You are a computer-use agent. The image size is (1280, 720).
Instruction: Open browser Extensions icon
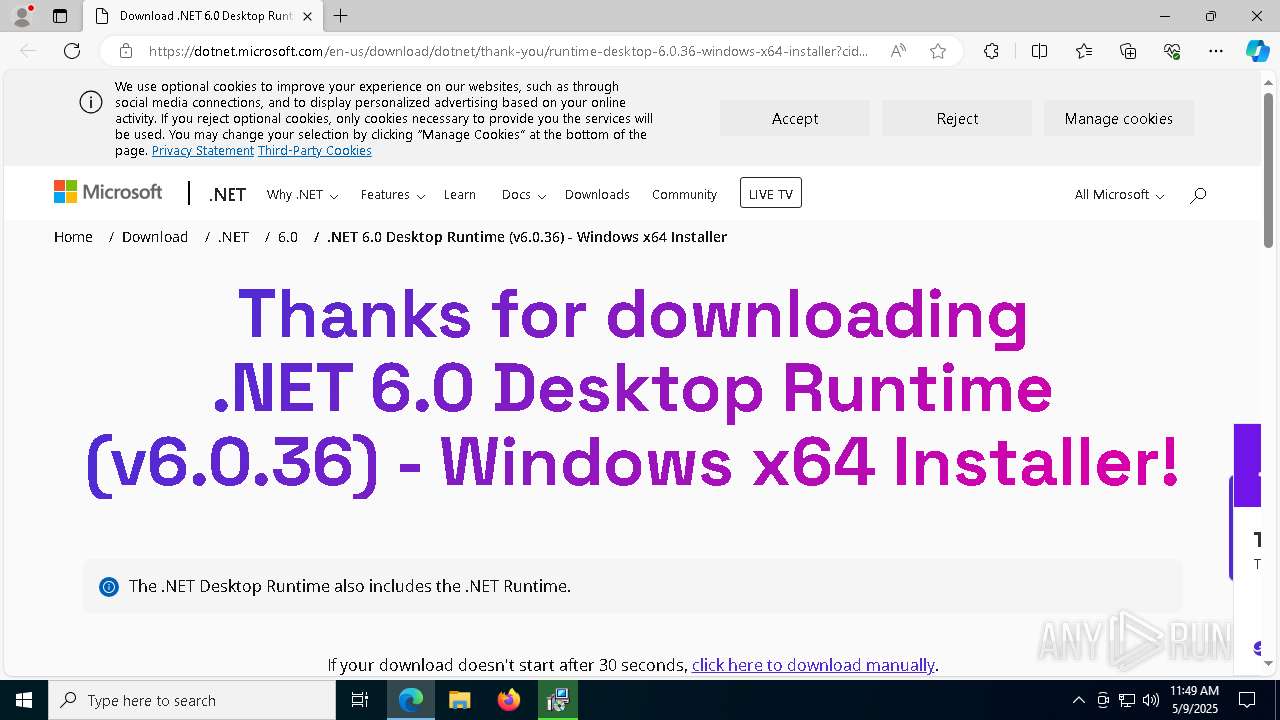click(991, 51)
